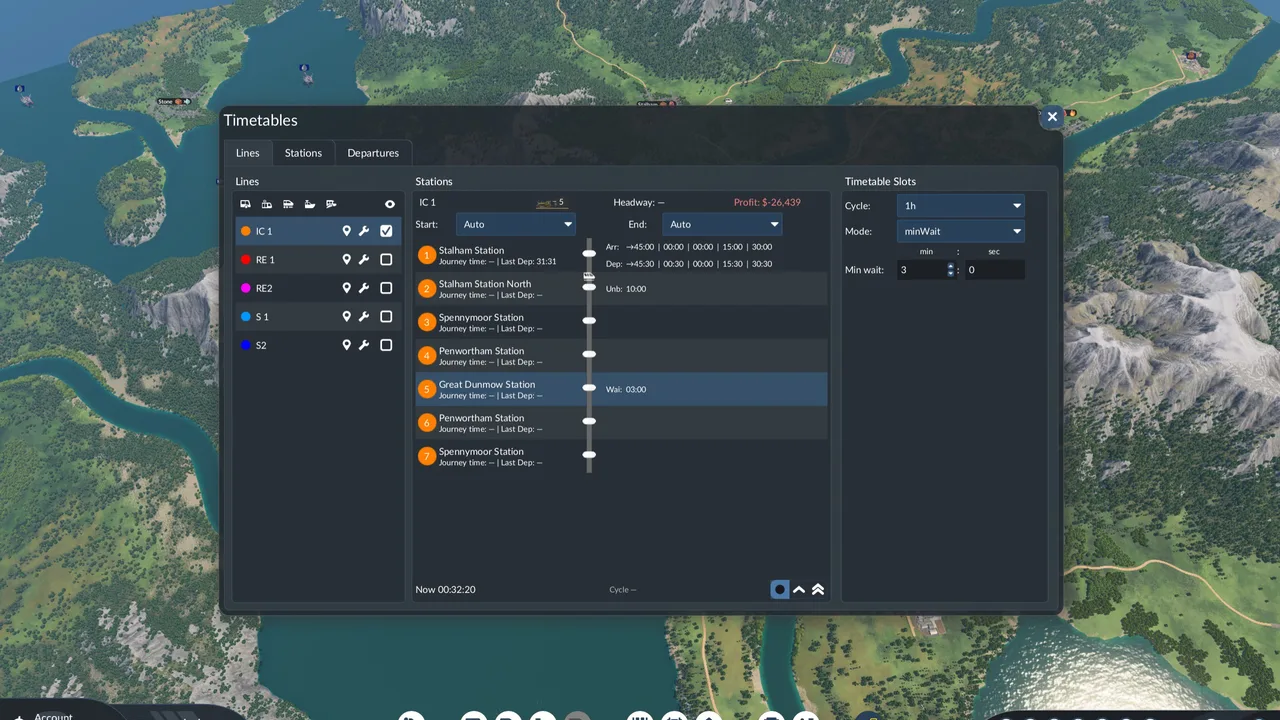Click the circle button beside the chevrons
This screenshot has height=720, width=1280.
click(780, 589)
